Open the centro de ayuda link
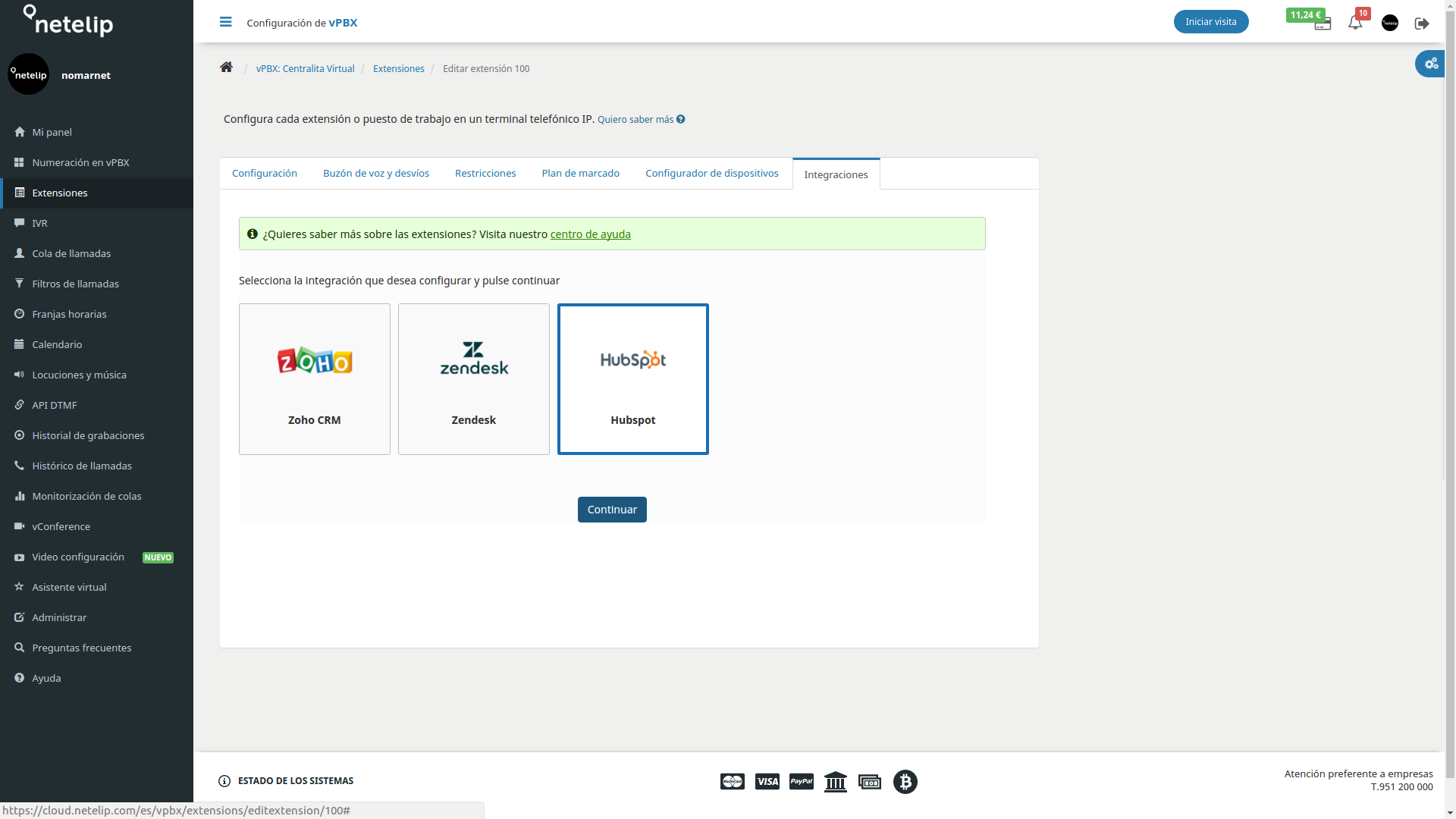 [x=591, y=234]
